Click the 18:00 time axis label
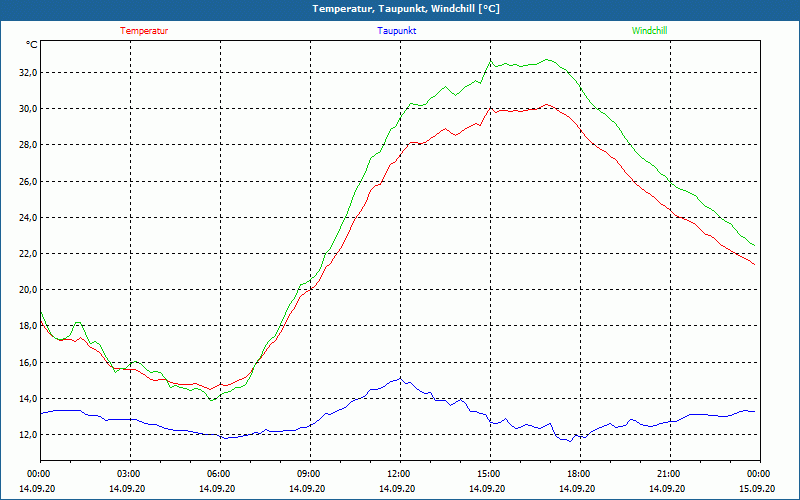This screenshot has height=500, width=800. [580, 474]
